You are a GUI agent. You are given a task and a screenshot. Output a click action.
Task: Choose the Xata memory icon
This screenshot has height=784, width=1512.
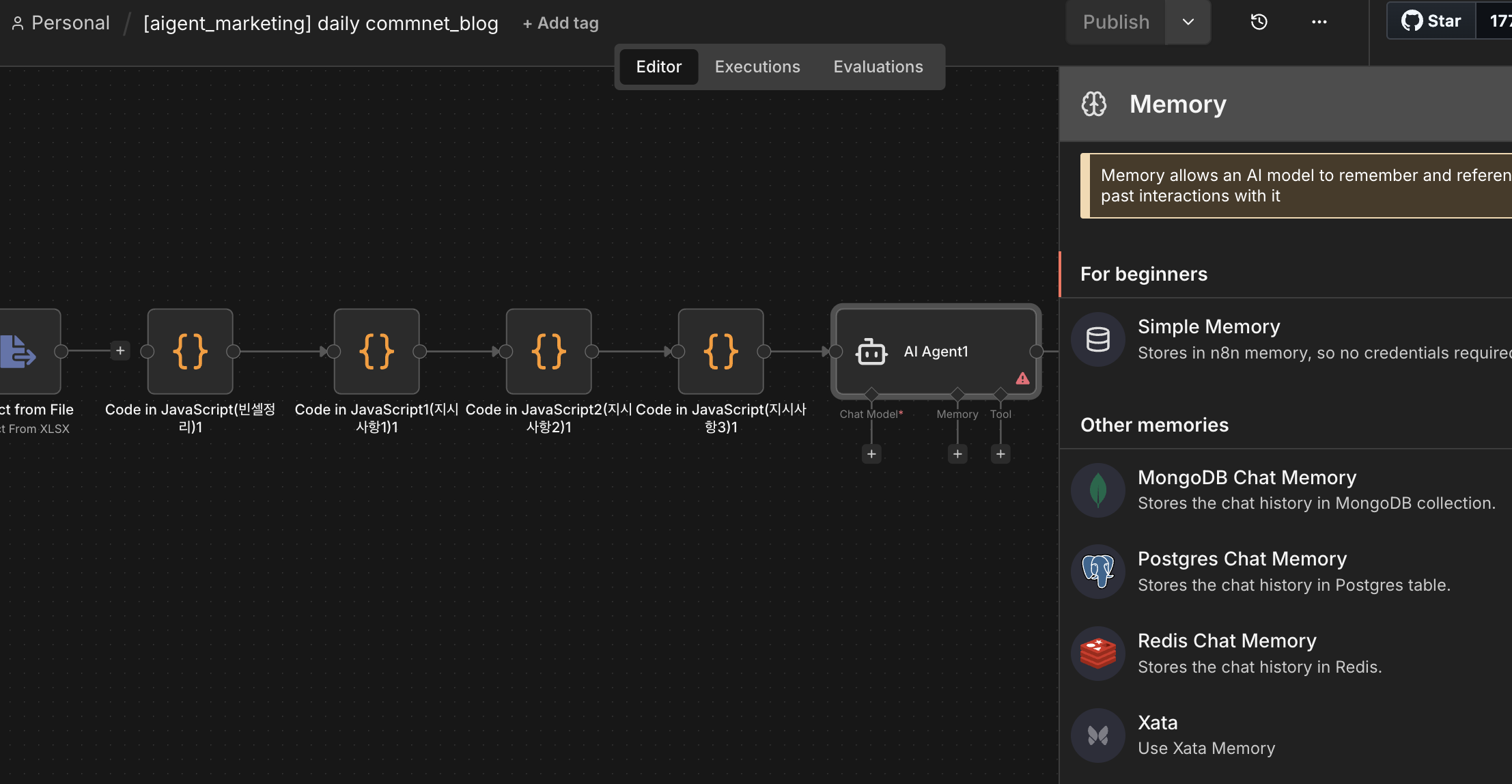pyautogui.click(x=1097, y=736)
